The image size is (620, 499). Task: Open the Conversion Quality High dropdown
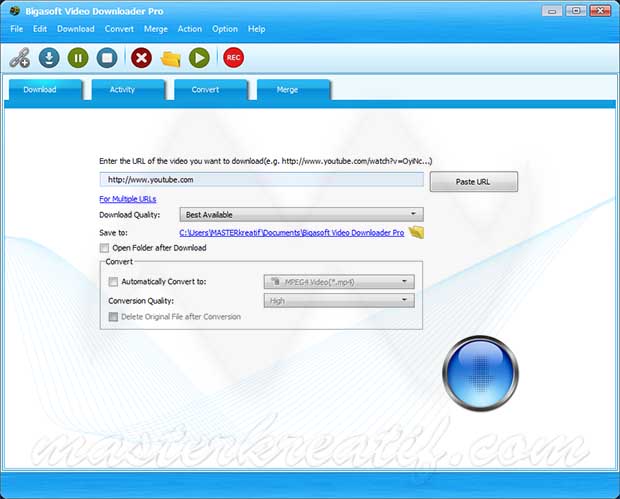(339, 301)
